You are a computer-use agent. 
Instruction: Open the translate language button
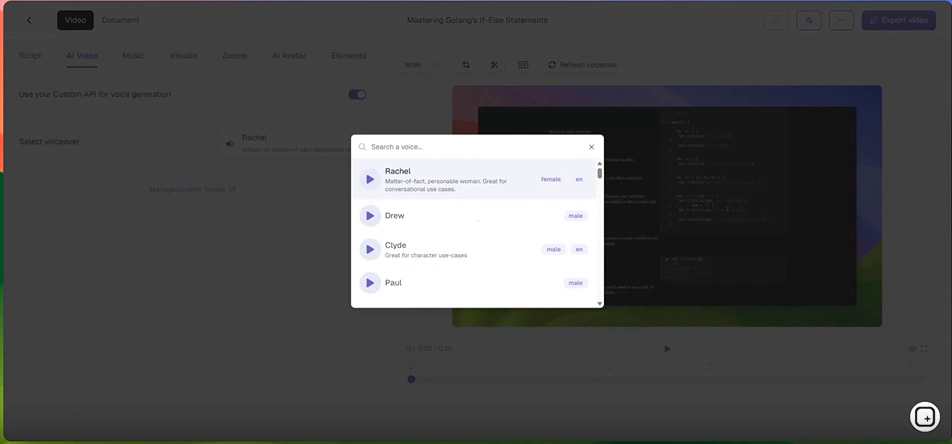809,20
